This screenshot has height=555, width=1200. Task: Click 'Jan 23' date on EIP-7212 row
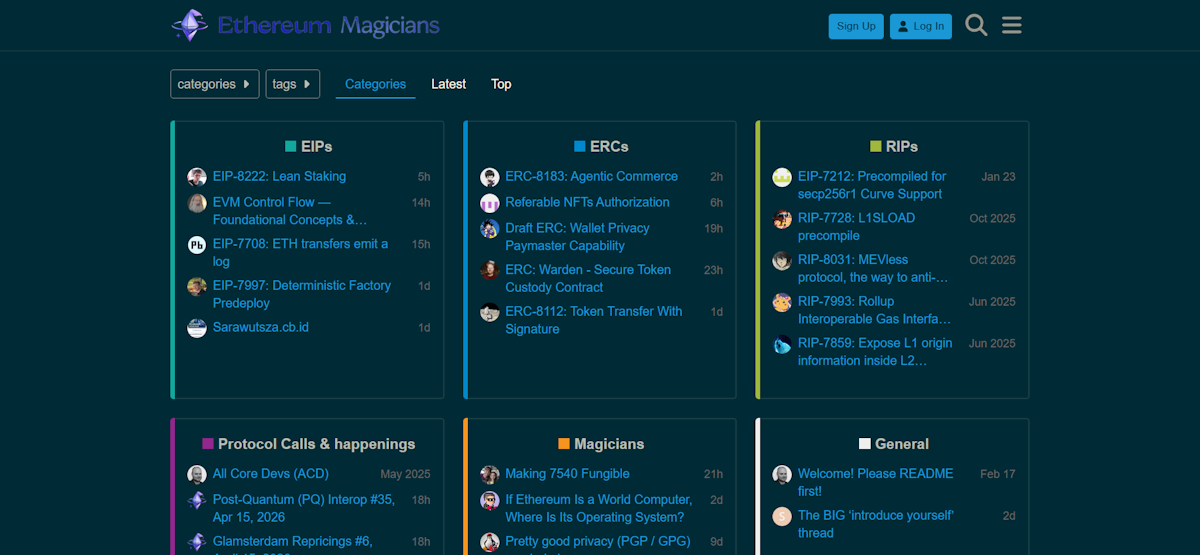tap(998, 177)
